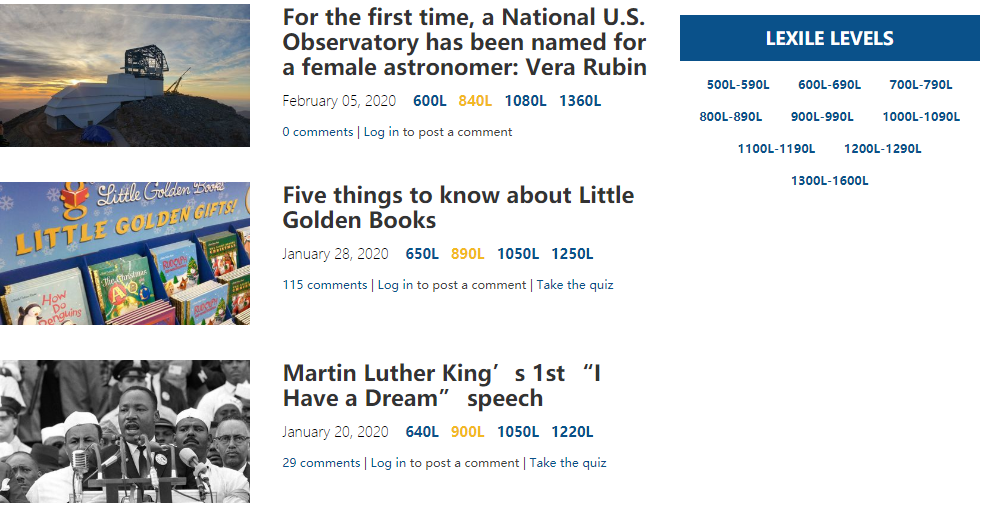Open 0 comments on the observatory article

318,132
